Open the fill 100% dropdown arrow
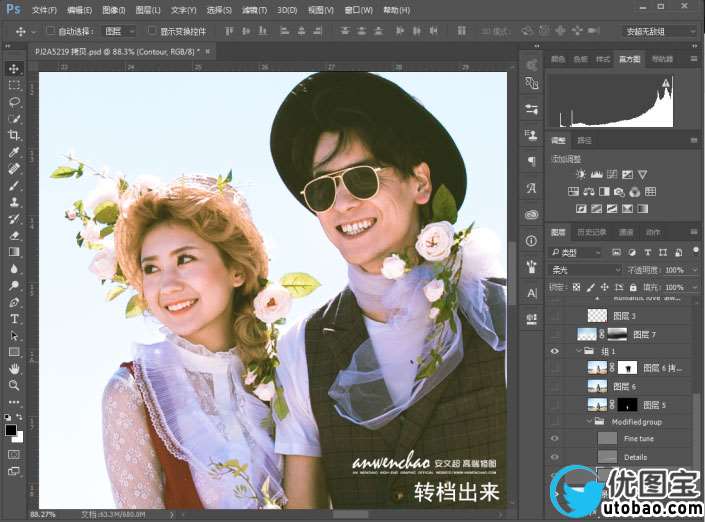705x522 pixels. pyautogui.click(x=695, y=287)
